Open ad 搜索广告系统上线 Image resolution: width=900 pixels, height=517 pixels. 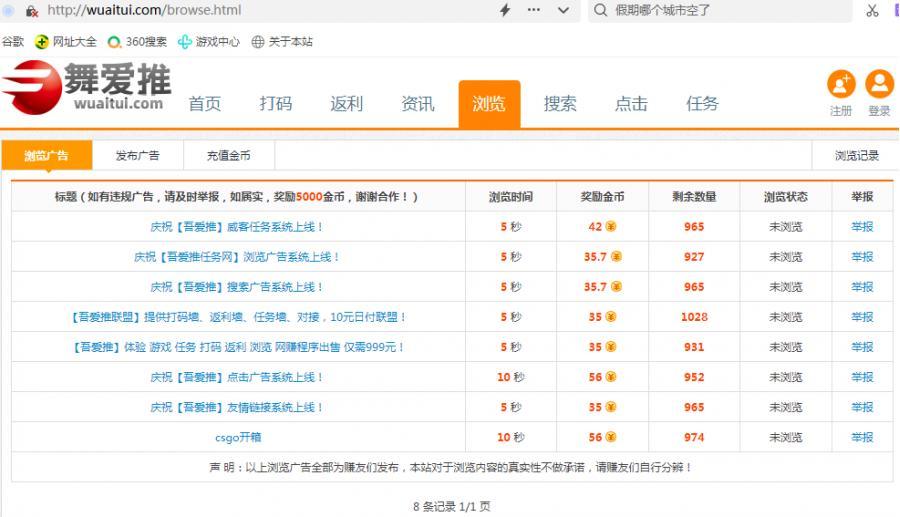pos(236,286)
